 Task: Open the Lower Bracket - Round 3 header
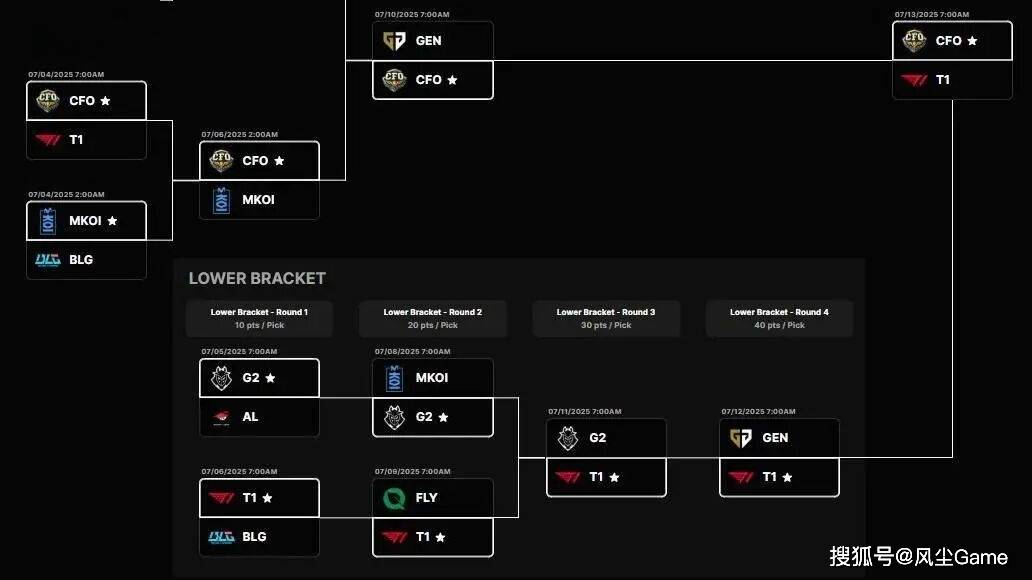pos(606,318)
